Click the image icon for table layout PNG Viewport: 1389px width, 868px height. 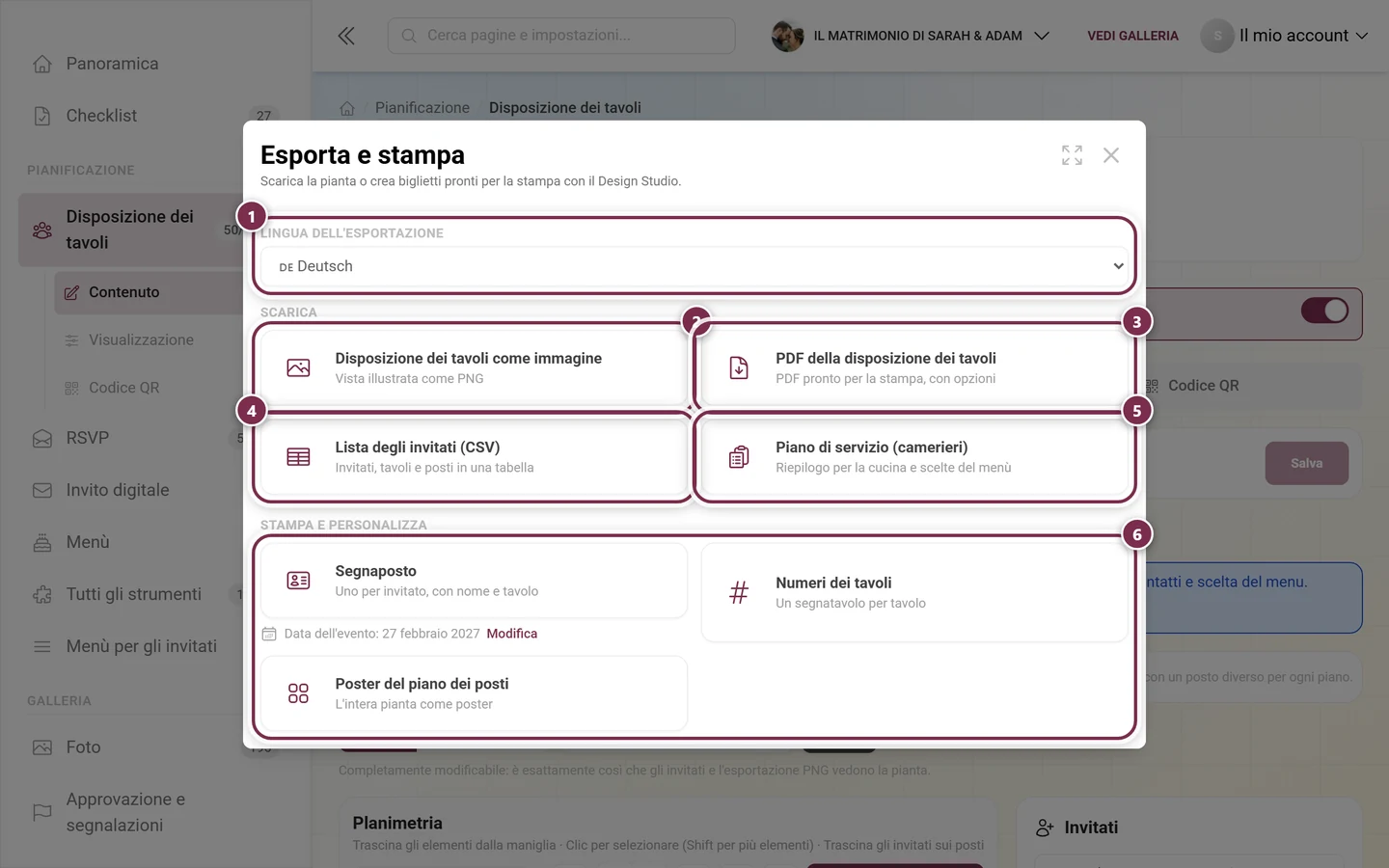point(298,367)
